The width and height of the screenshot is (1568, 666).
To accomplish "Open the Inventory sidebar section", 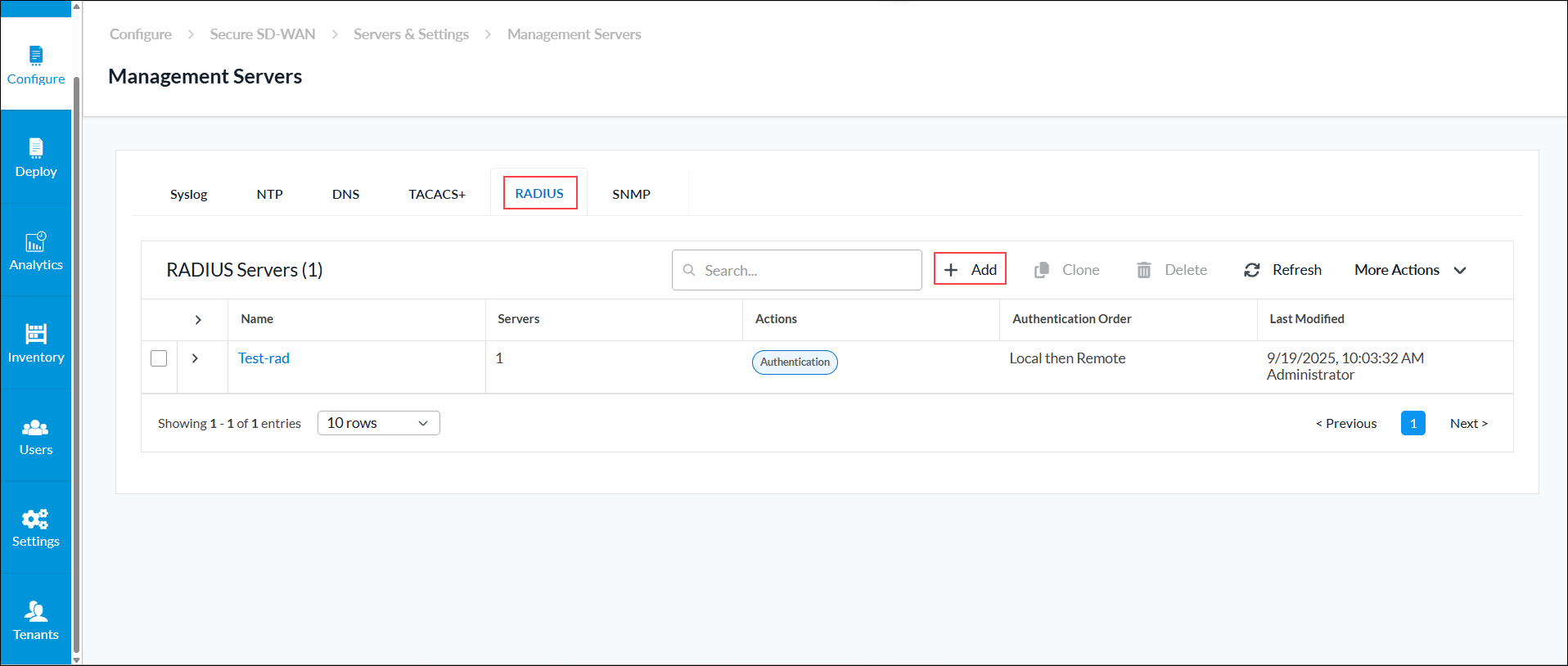I will point(36,344).
